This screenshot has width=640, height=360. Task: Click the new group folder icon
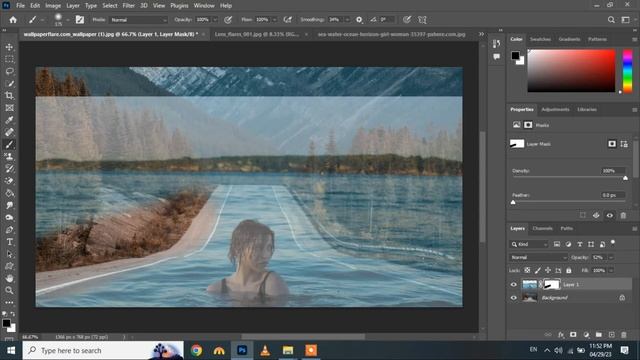point(599,335)
